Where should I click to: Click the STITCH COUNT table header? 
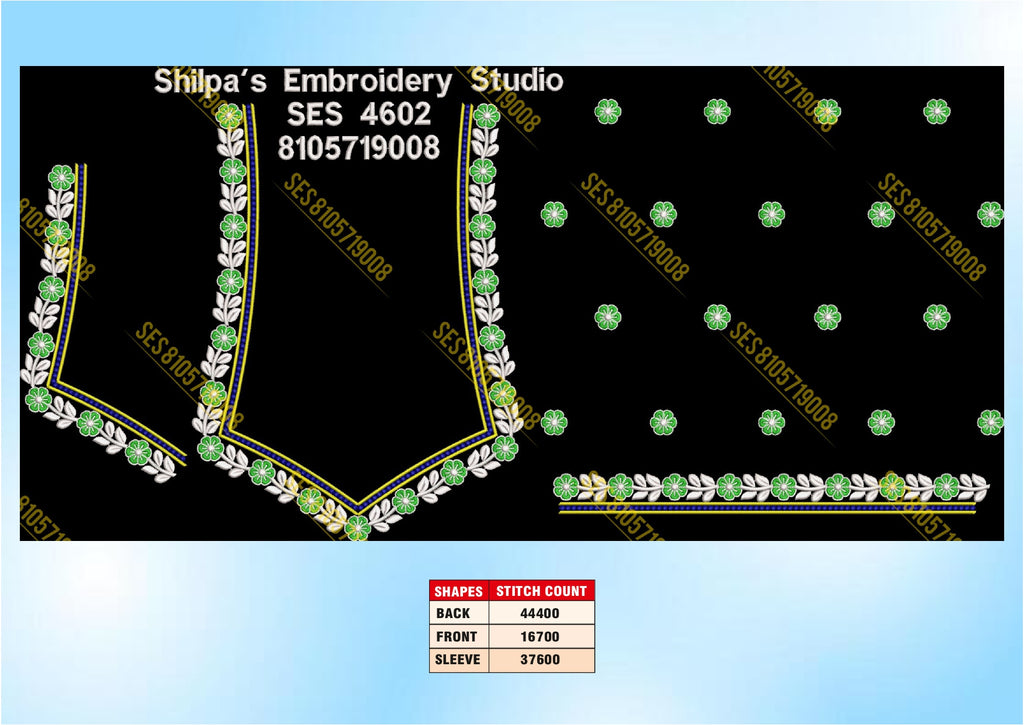point(541,591)
